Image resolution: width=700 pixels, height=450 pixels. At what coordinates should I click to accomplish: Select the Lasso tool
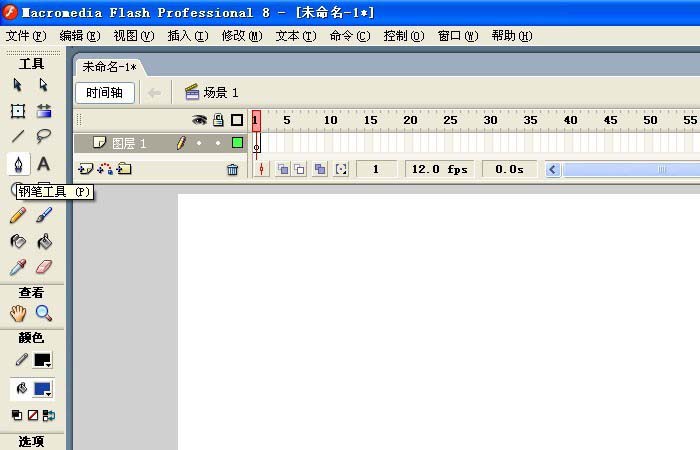43,136
